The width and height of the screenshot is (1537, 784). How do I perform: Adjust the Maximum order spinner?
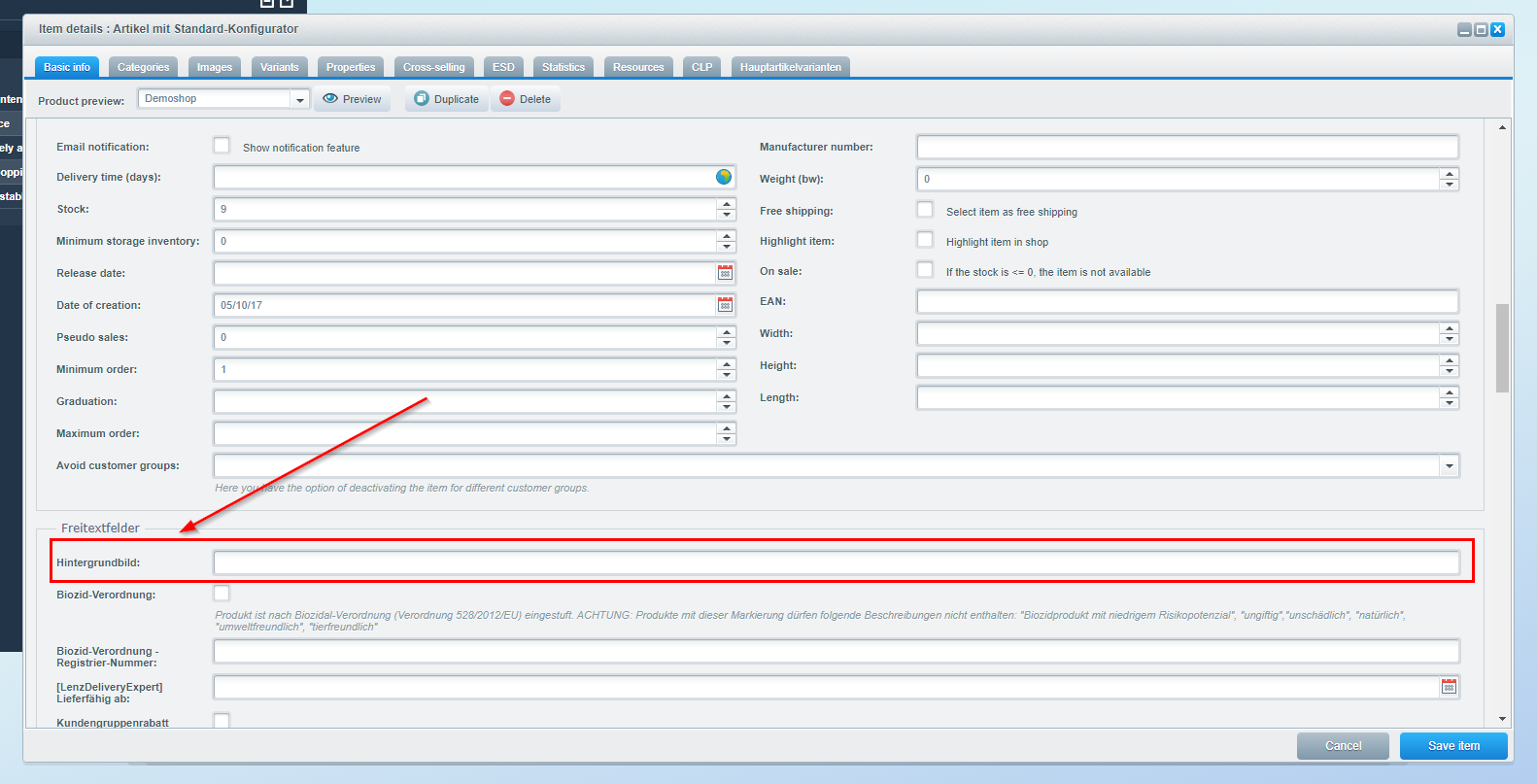click(727, 433)
